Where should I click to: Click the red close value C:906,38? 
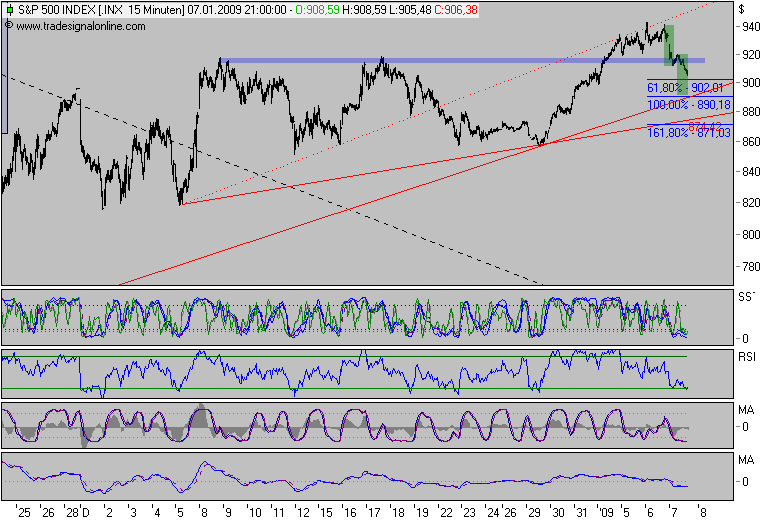(x=456, y=10)
